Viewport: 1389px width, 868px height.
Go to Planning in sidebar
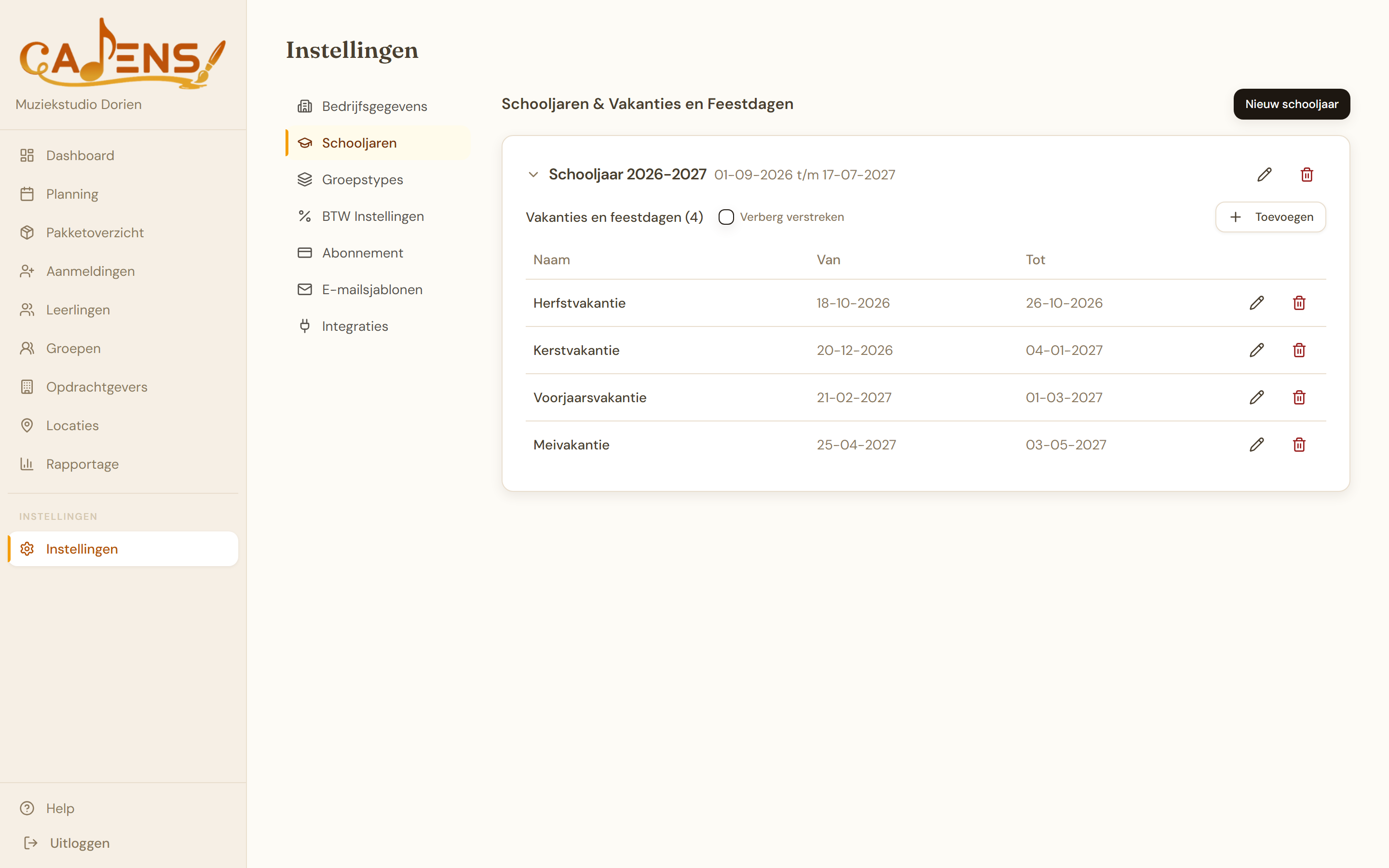(x=123, y=194)
